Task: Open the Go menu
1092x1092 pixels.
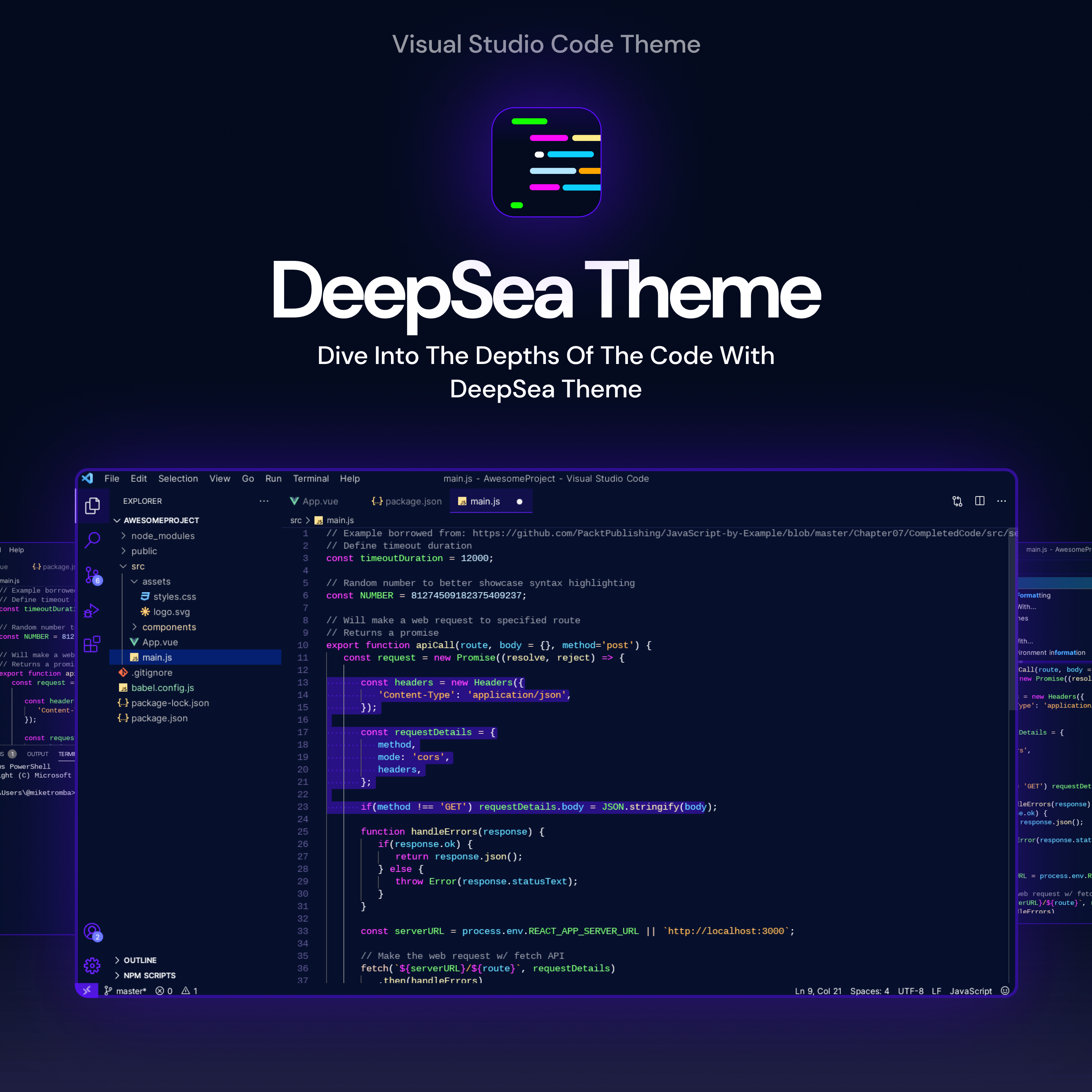Action: tap(248, 478)
